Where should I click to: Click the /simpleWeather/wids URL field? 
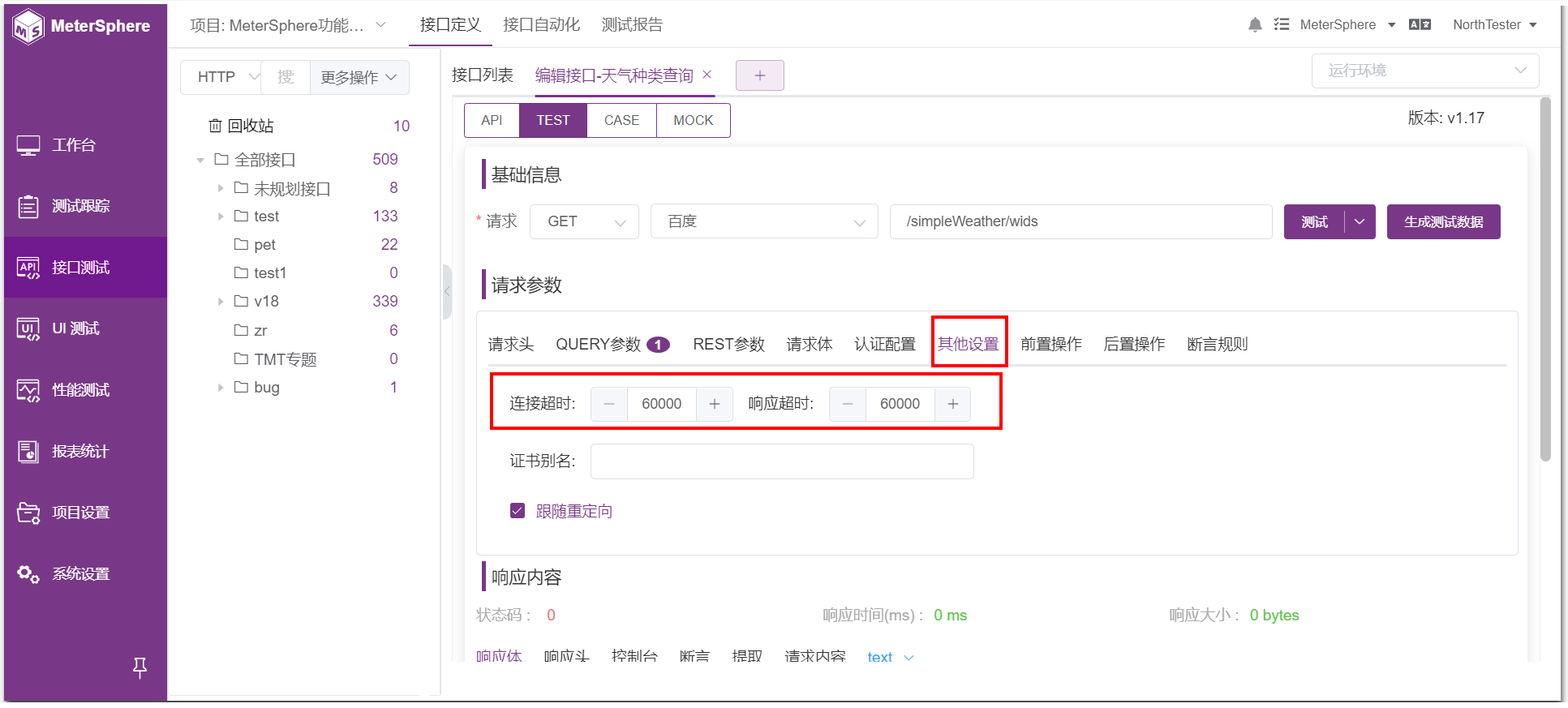point(1080,221)
